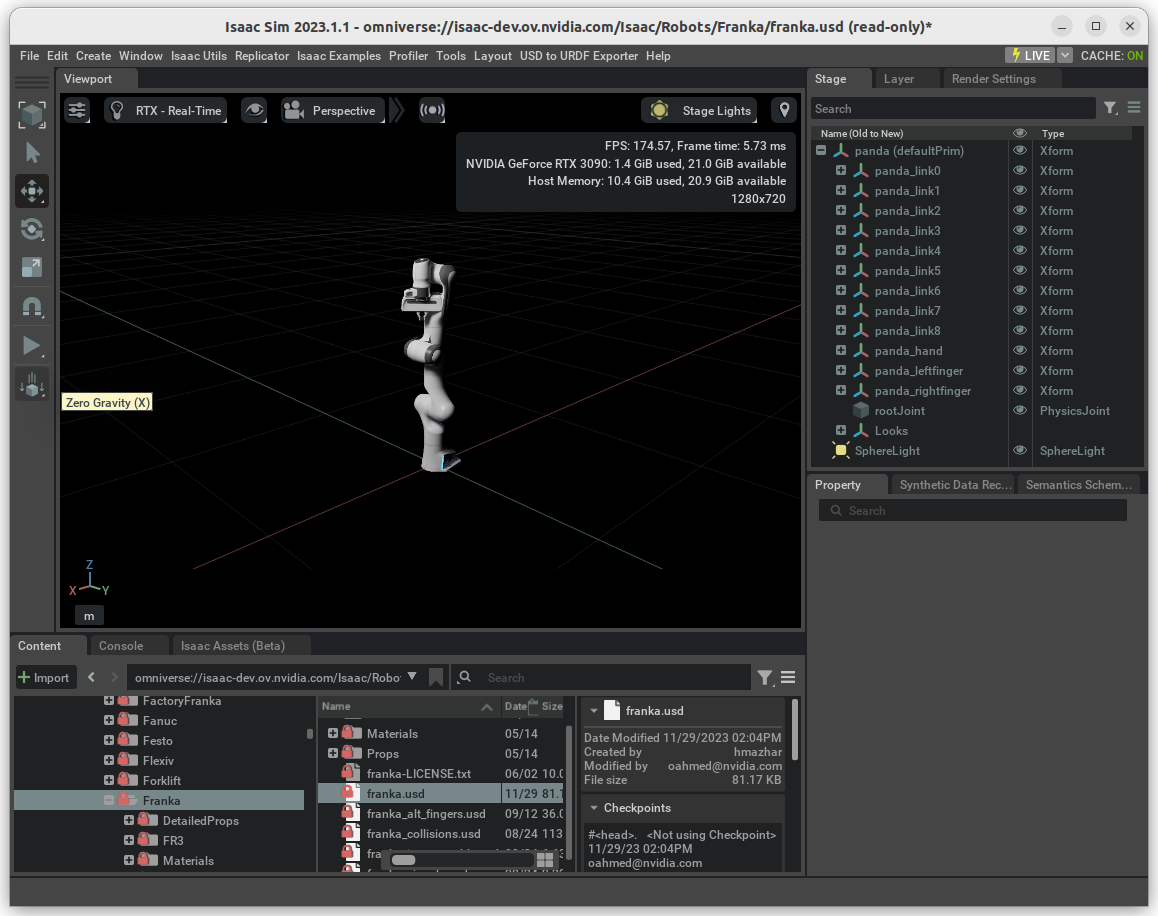Switch to the Console tab
The width and height of the screenshot is (1158, 916).
(x=121, y=646)
